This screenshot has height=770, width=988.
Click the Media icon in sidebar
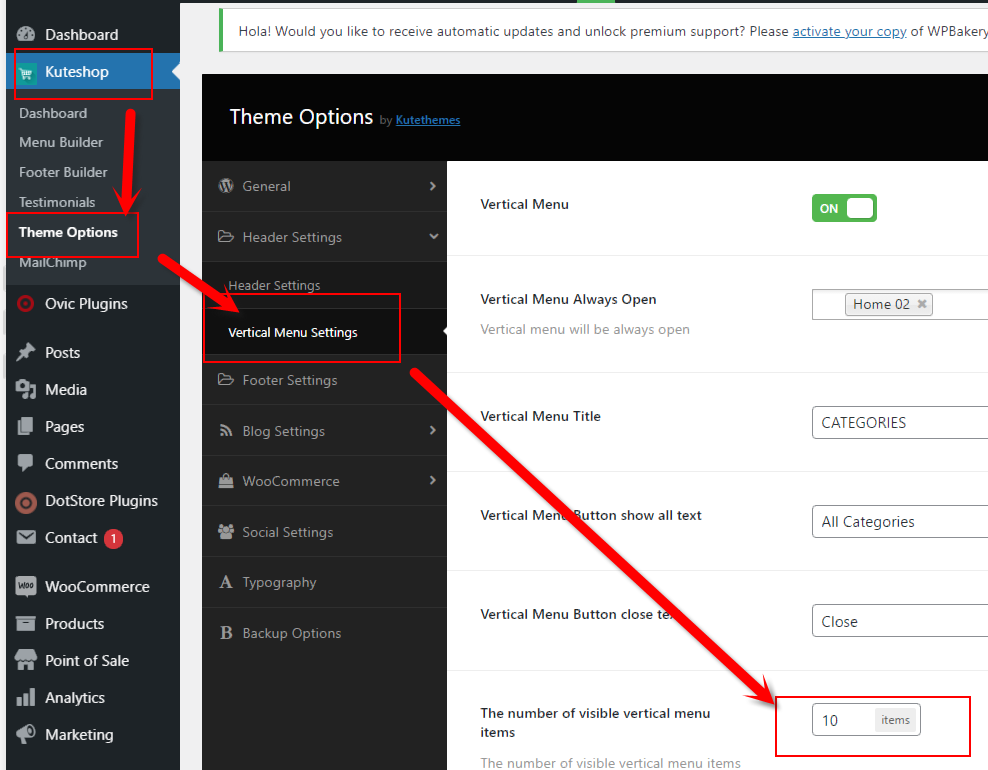(x=26, y=389)
